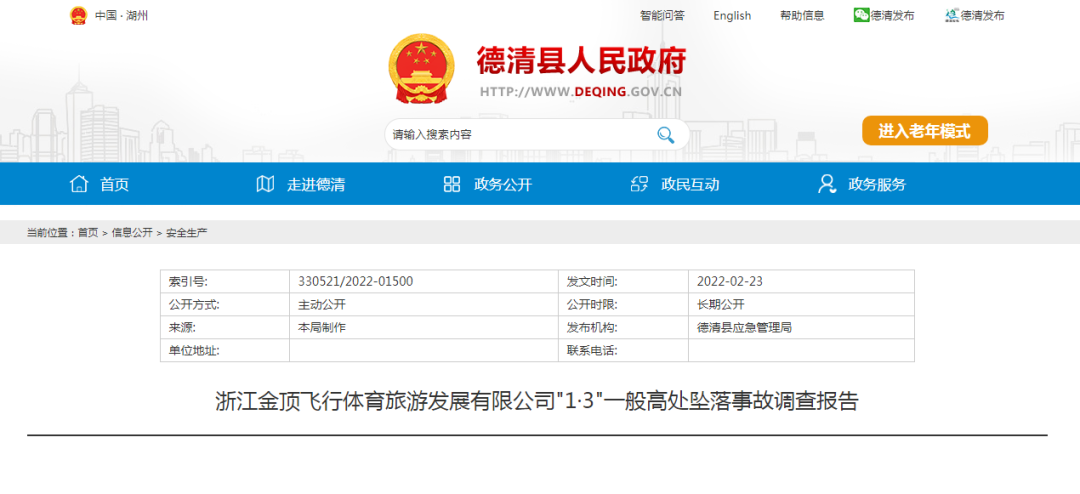This screenshot has width=1080, height=494.
Task: Click the map icon beside 走进德清
Action: click(265, 184)
